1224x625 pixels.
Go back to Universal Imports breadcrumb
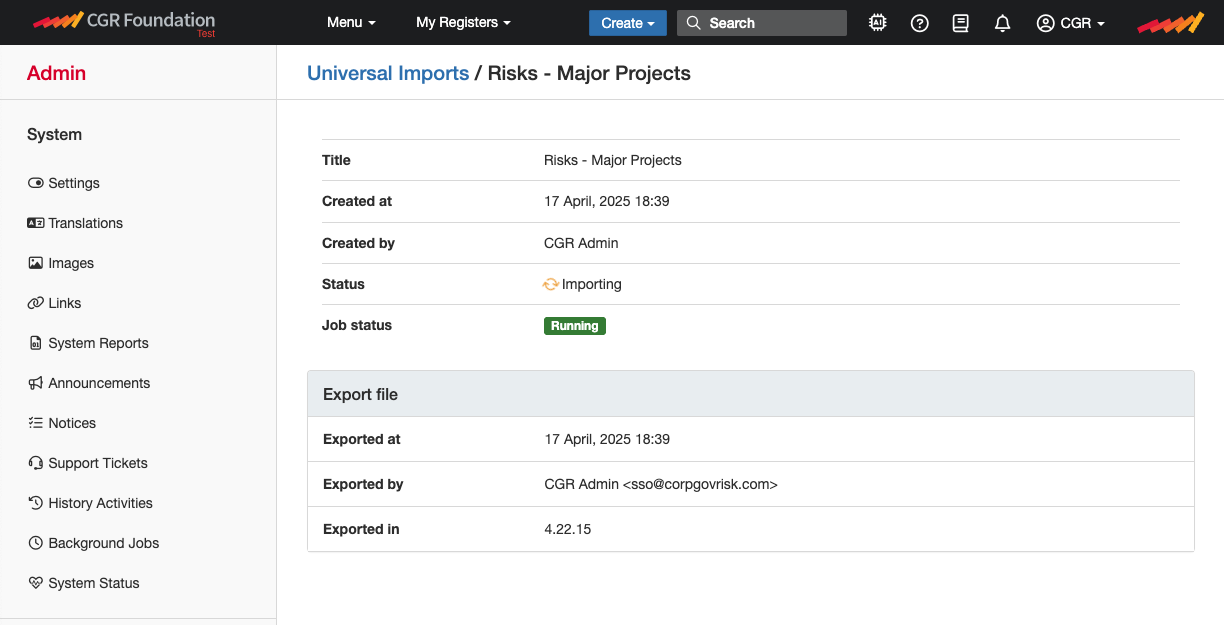[388, 73]
